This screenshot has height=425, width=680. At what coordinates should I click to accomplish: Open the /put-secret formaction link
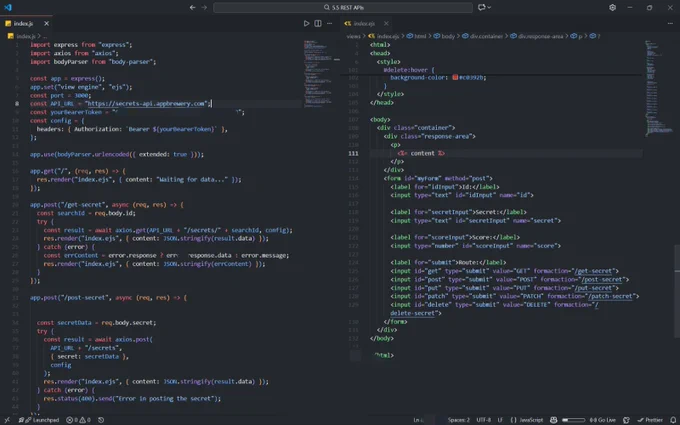(594, 288)
